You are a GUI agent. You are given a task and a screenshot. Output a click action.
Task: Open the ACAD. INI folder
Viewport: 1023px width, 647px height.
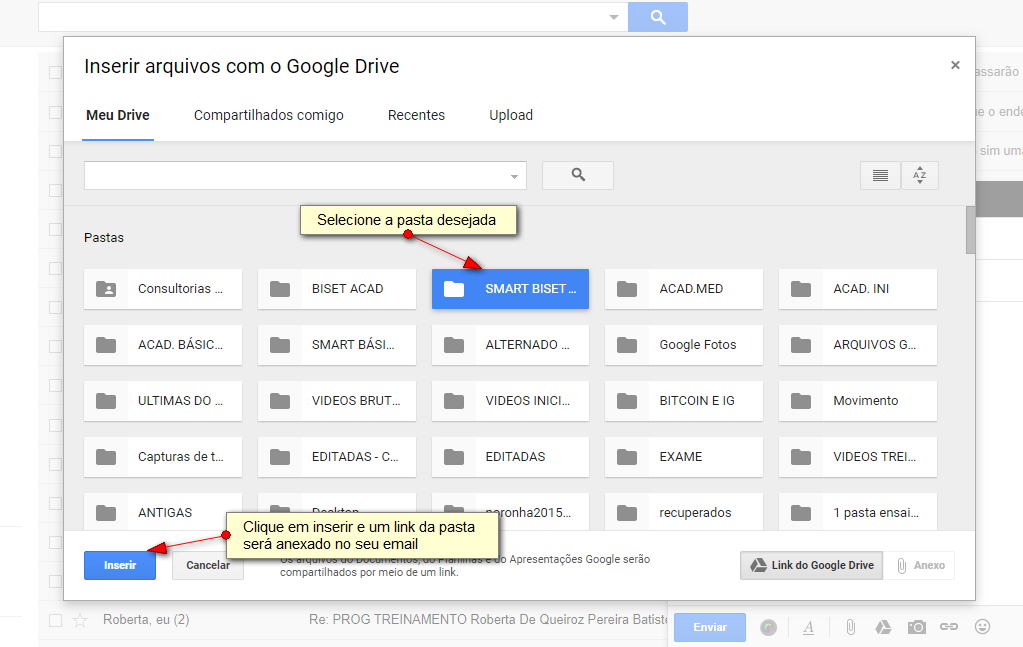(858, 289)
